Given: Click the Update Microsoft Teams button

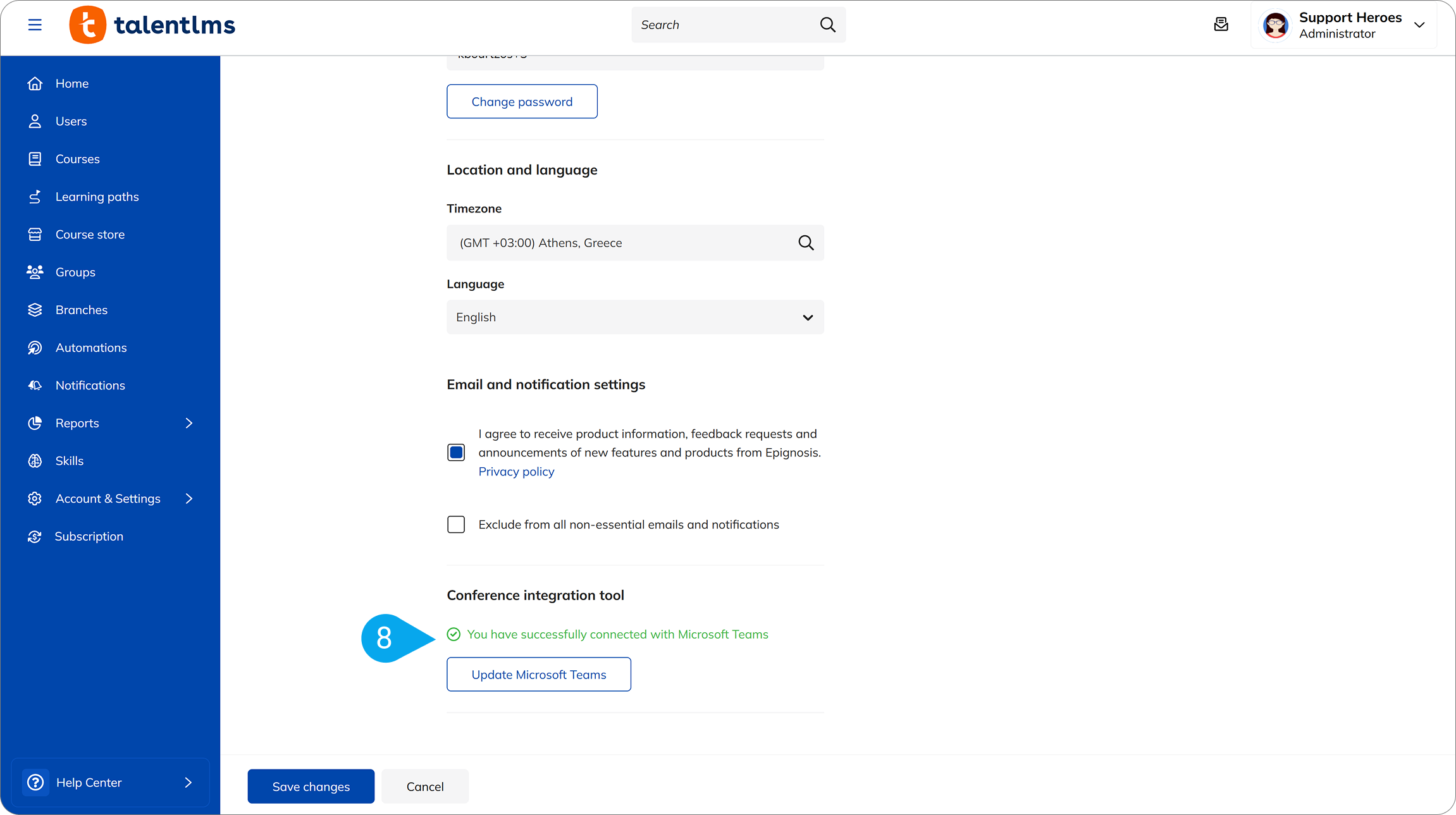Looking at the screenshot, I should pos(538,675).
